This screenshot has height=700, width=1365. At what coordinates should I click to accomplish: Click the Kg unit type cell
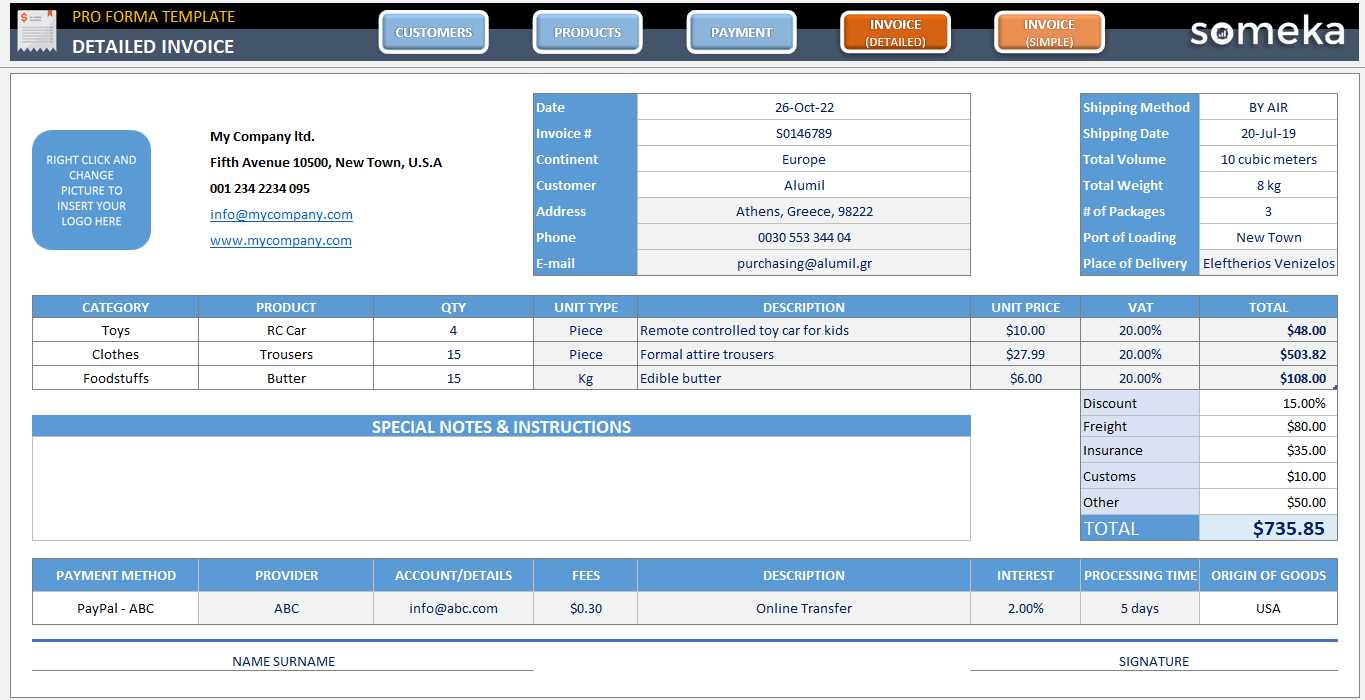point(585,378)
